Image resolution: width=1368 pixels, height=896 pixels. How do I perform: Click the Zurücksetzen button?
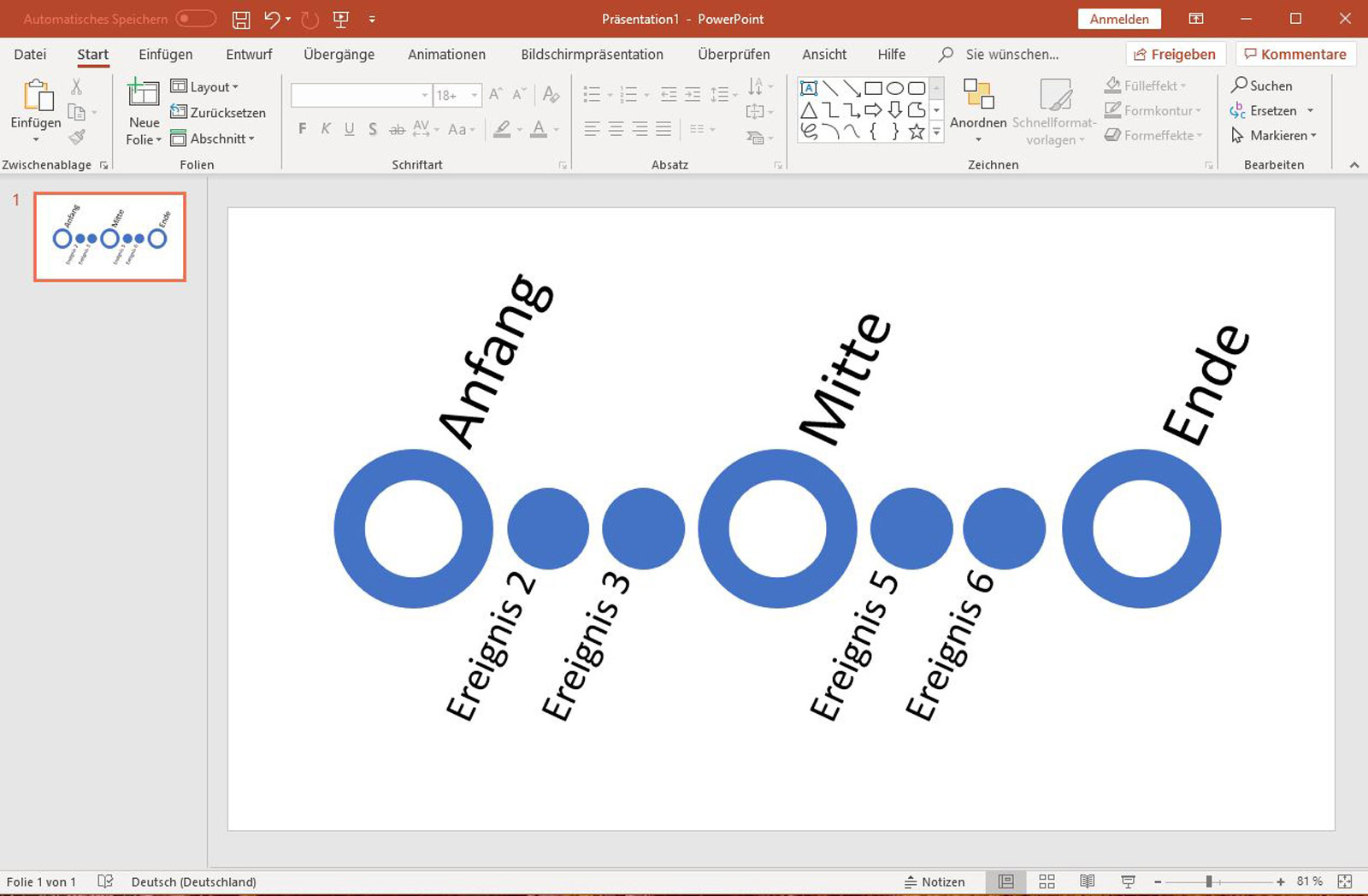coord(218,112)
